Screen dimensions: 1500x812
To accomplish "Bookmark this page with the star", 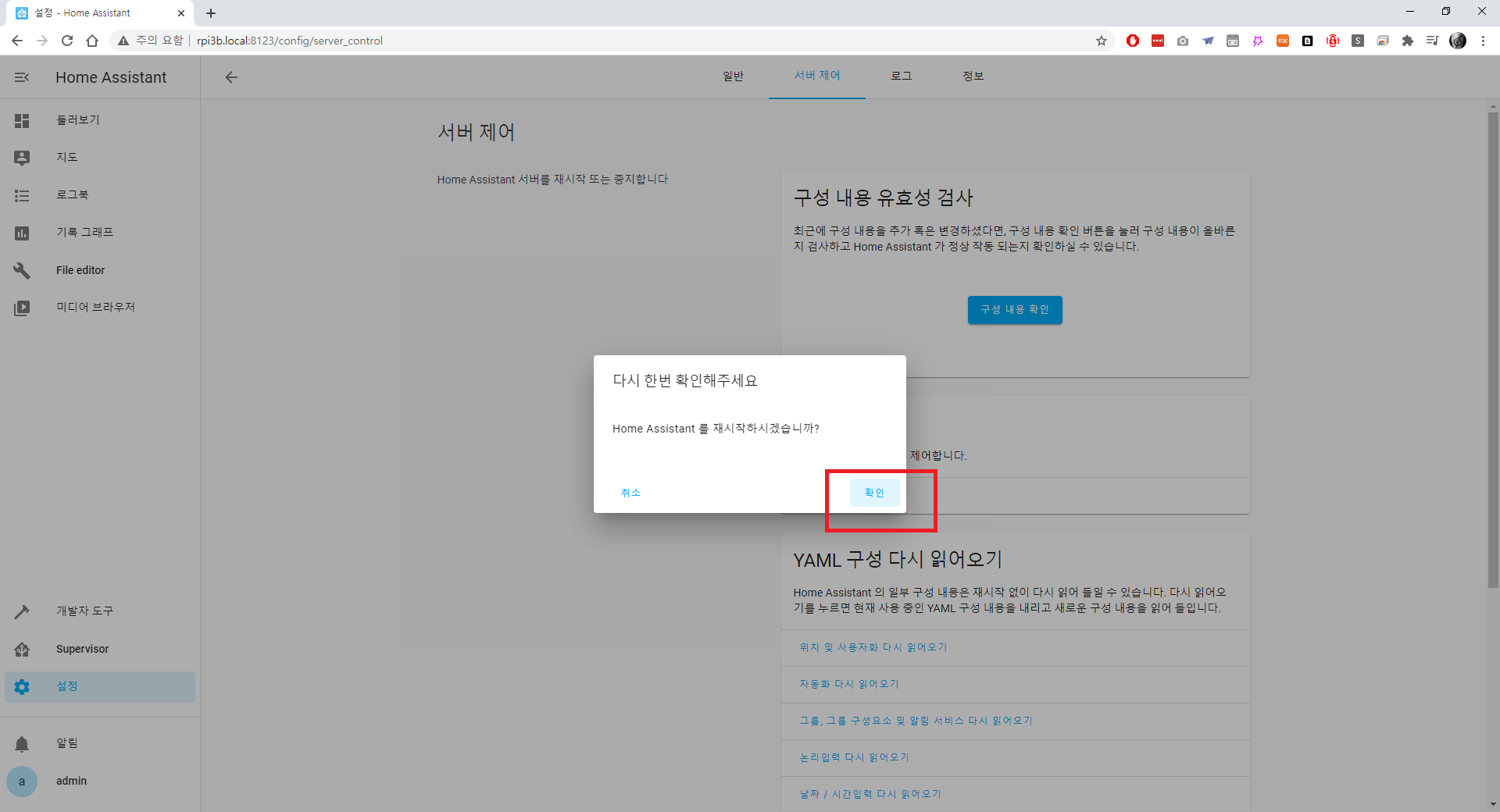I will (x=1102, y=41).
